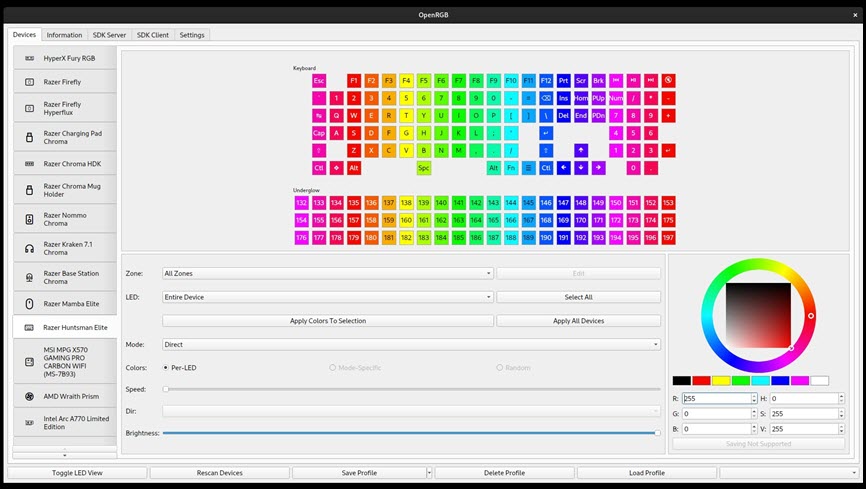This screenshot has height=489, width=866.
Task: Click inside the color wheel saturation square
Action: point(758,316)
